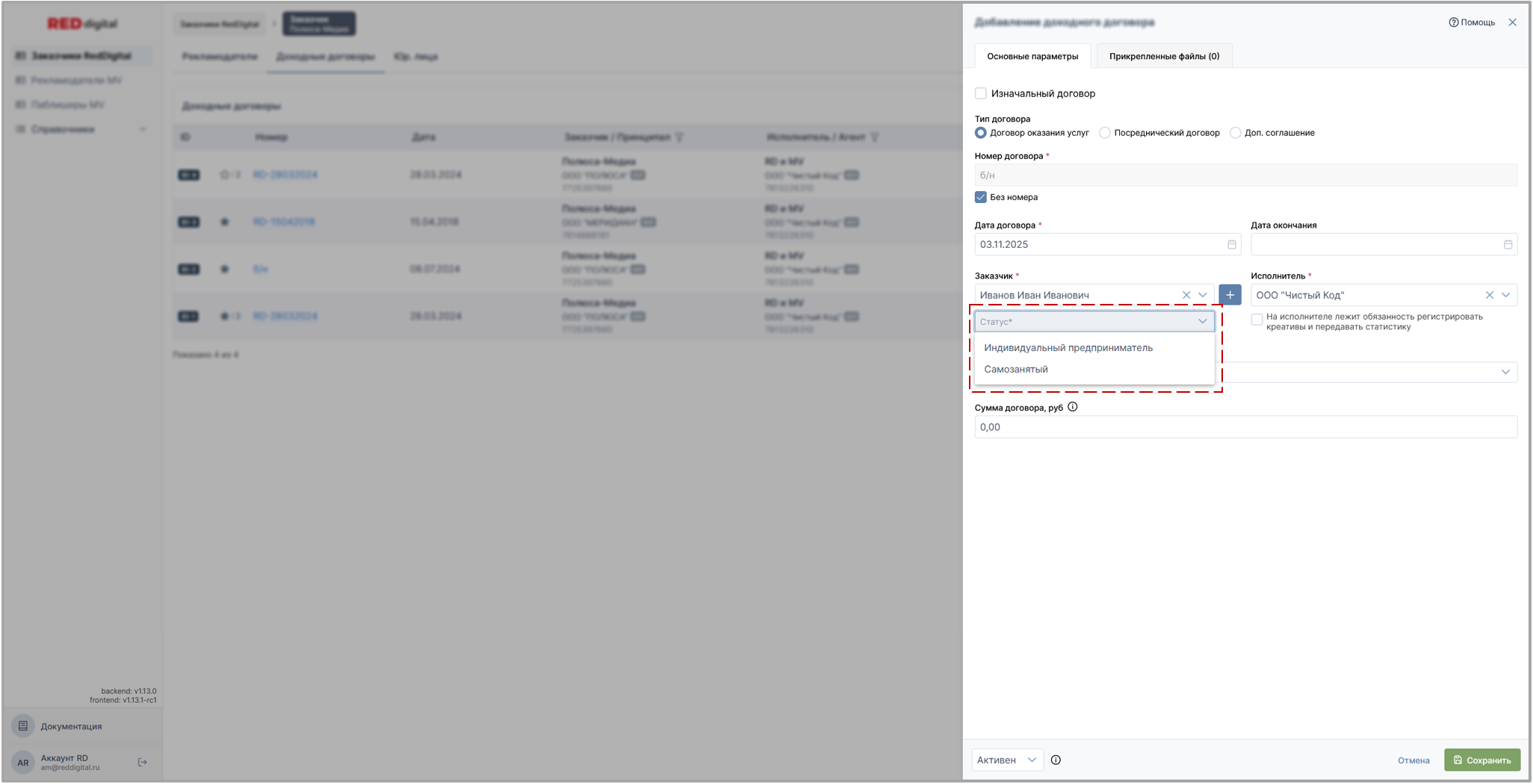The height and width of the screenshot is (784, 1533).
Task: Click the logout icon near account name
Action: [143, 762]
